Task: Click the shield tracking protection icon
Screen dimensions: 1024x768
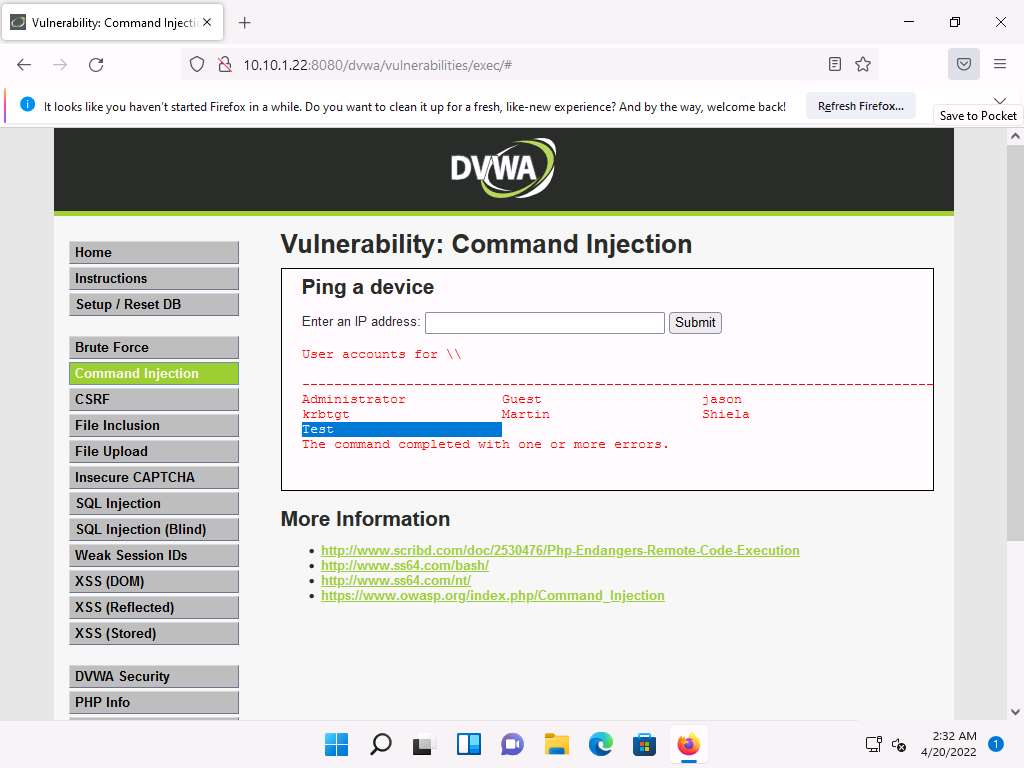Action: 197,65
